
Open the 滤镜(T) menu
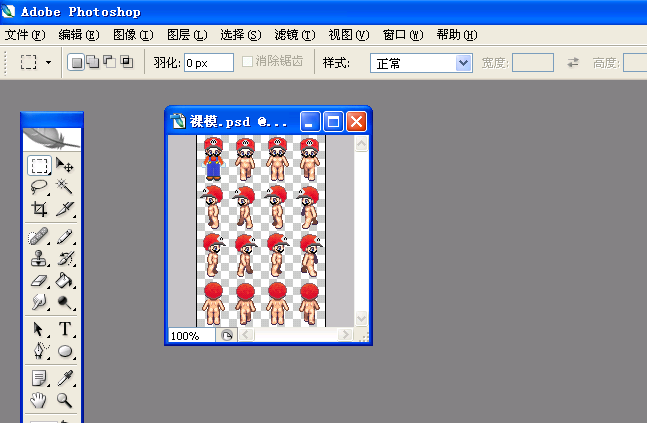tap(295, 35)
